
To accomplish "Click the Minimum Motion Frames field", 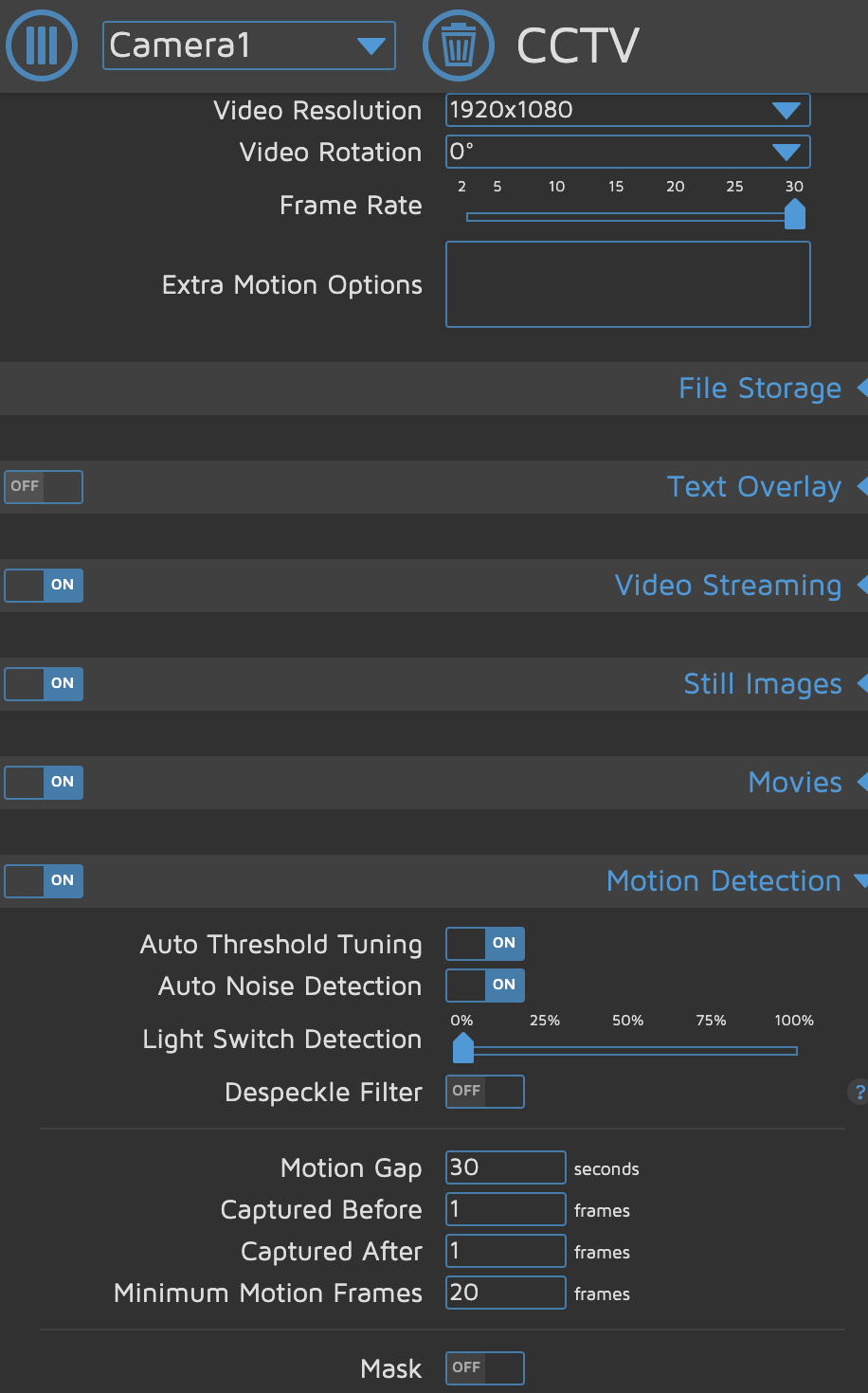I will (x=506, y=1293).
